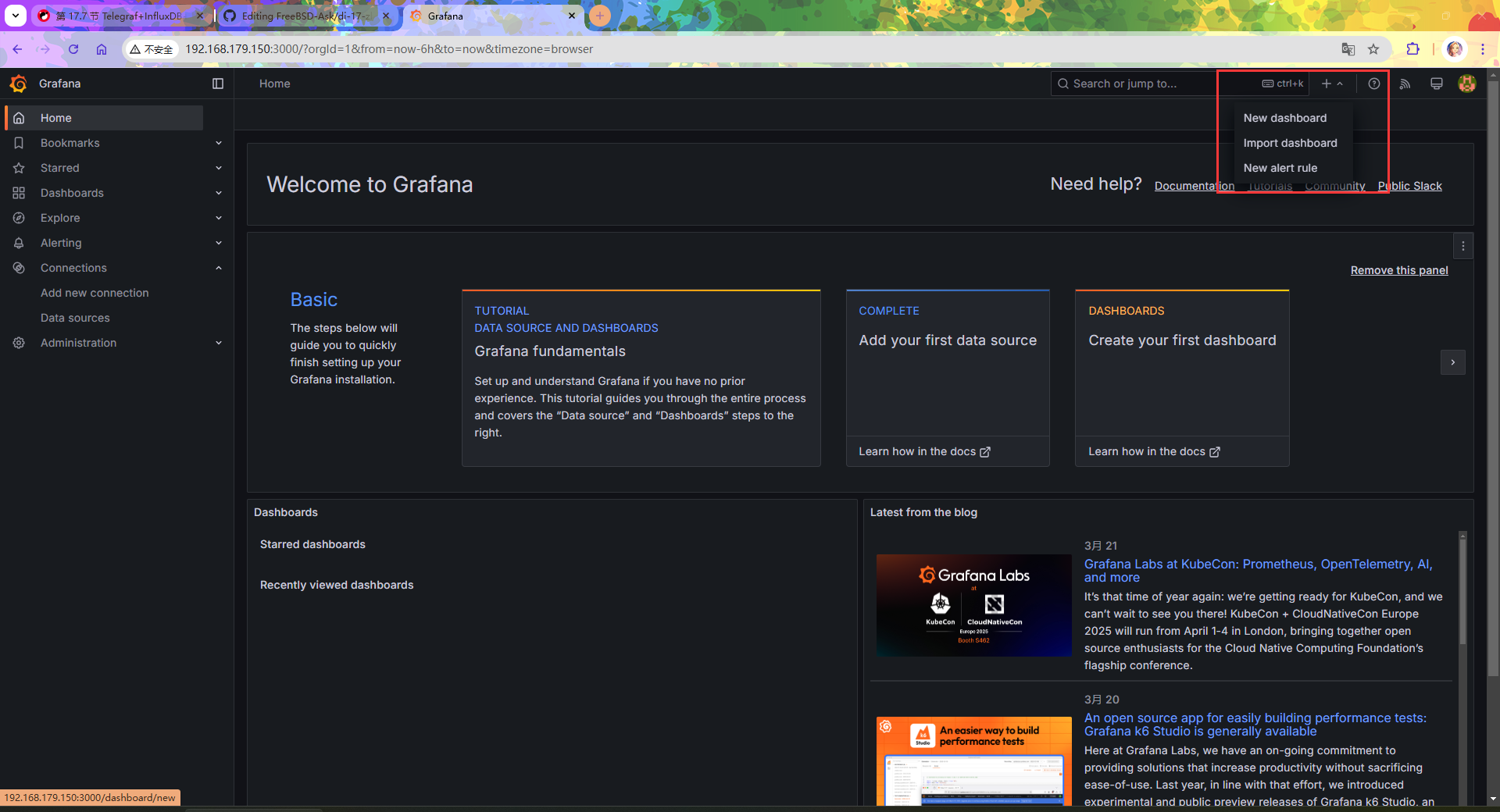This screenshot has width=1500, height=812.
Task: Expand the Starred section chevron
Action: point(219,168)
